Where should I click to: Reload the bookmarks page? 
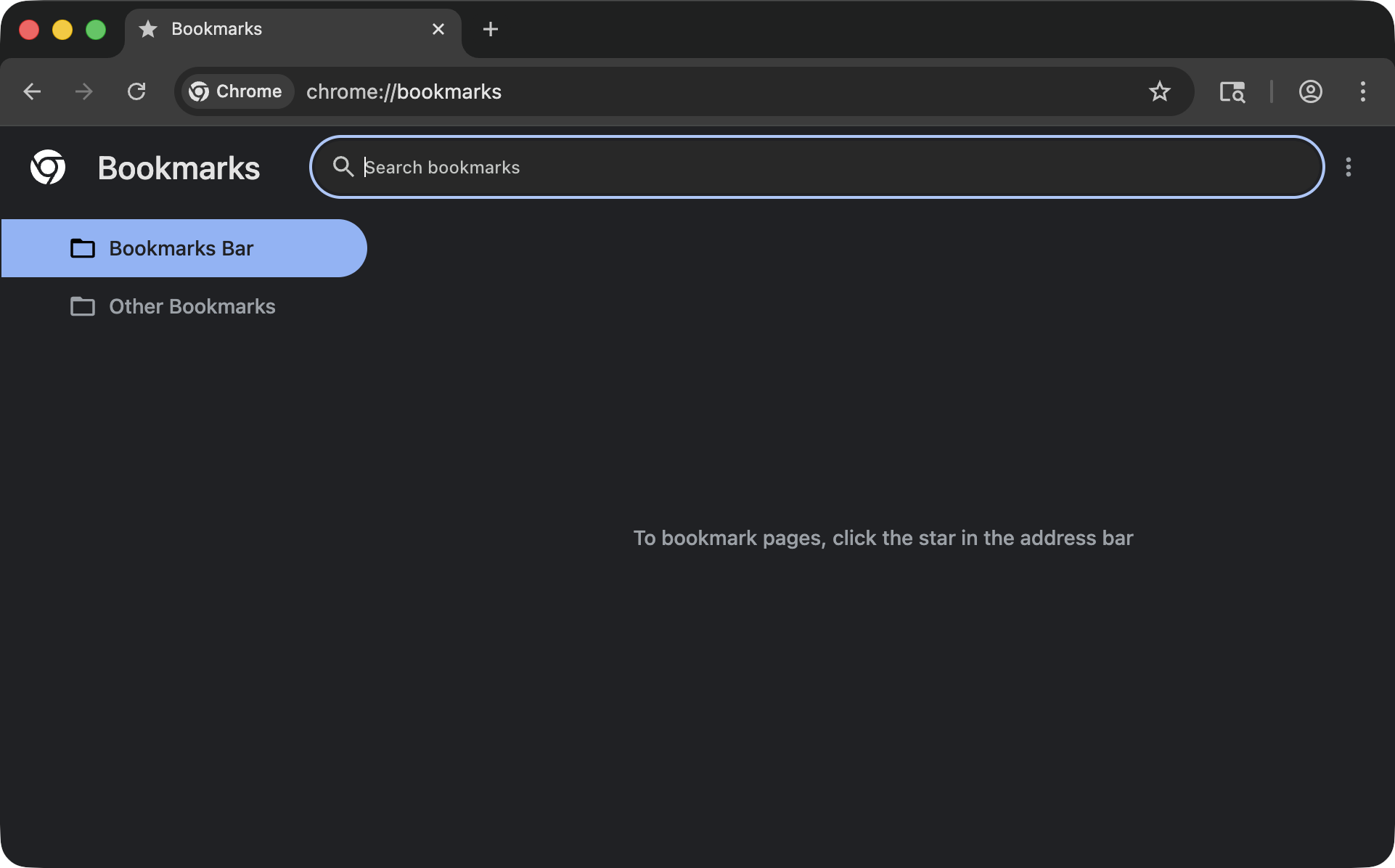(136, 91)
